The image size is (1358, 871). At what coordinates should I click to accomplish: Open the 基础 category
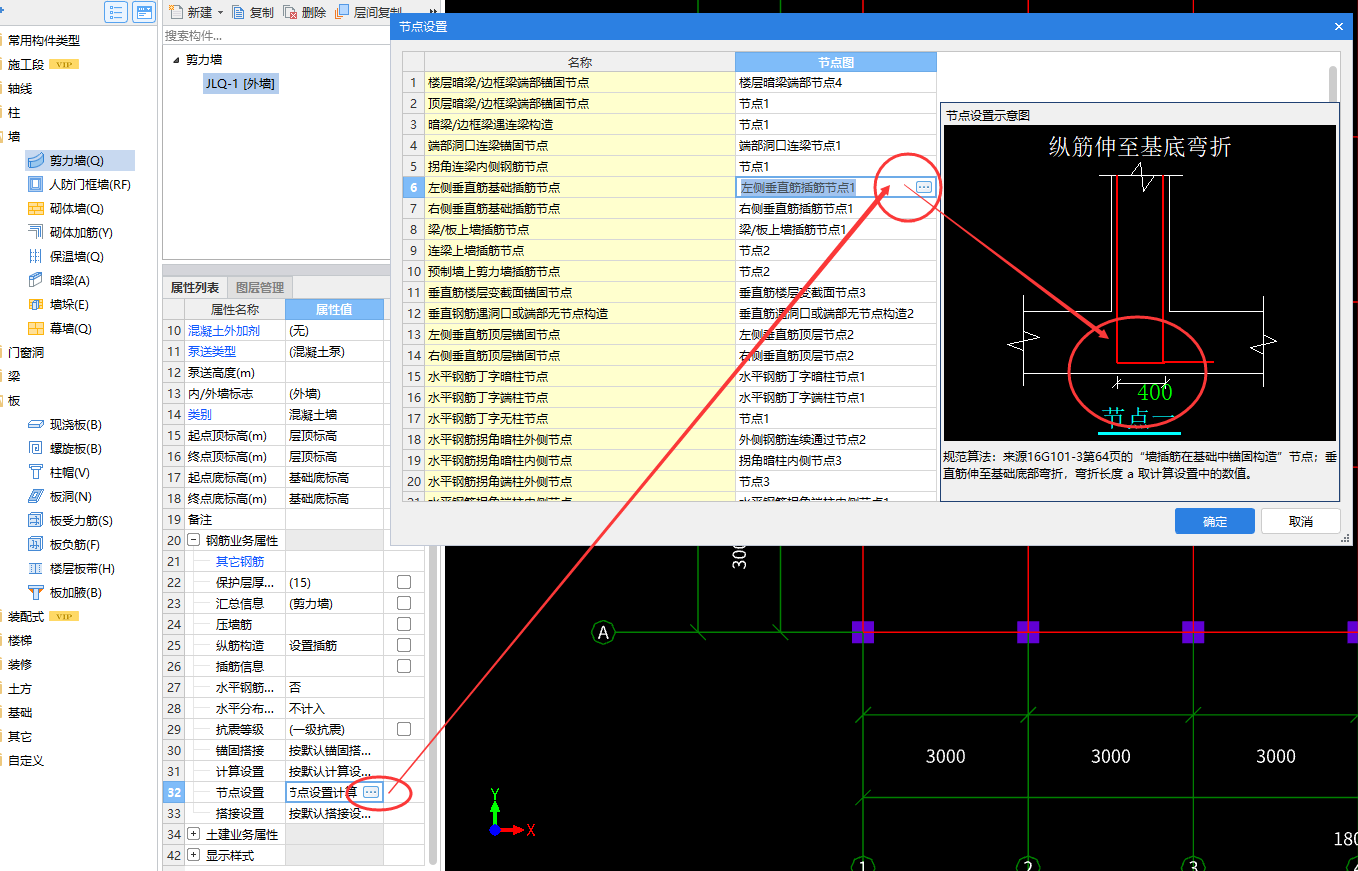(x=20, y=712)
